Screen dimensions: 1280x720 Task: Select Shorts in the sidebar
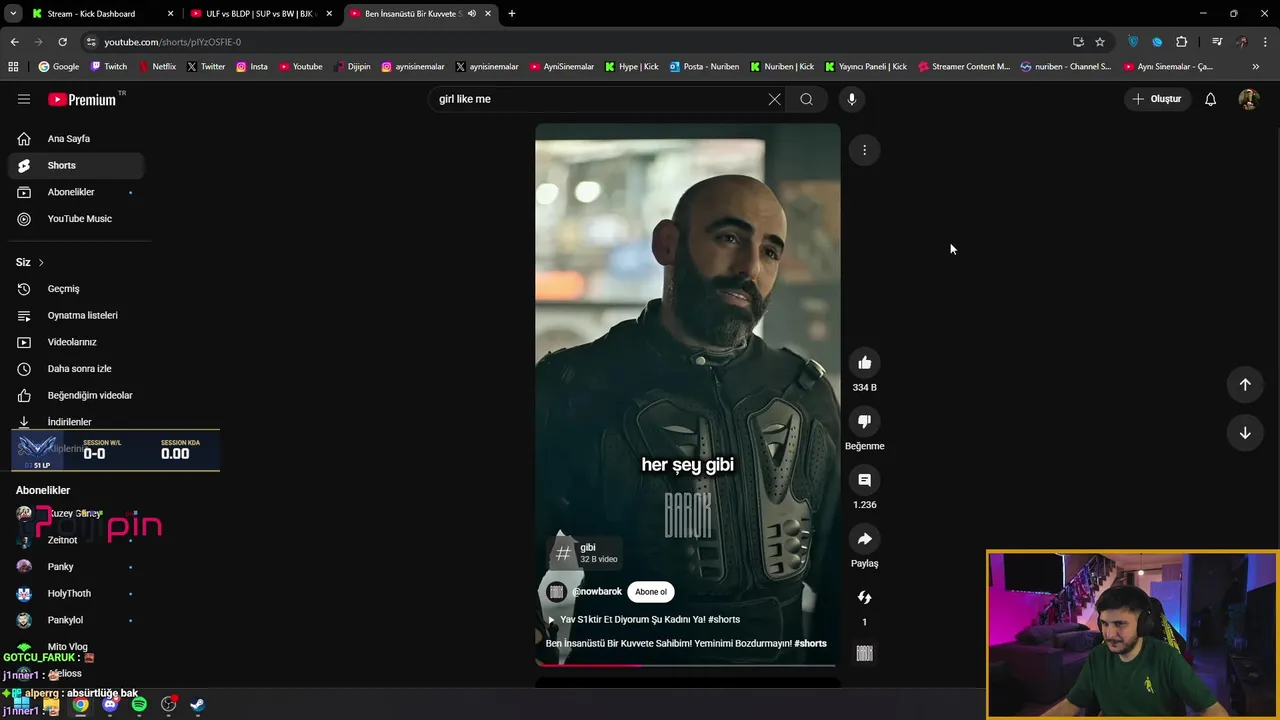pos(76,165)
